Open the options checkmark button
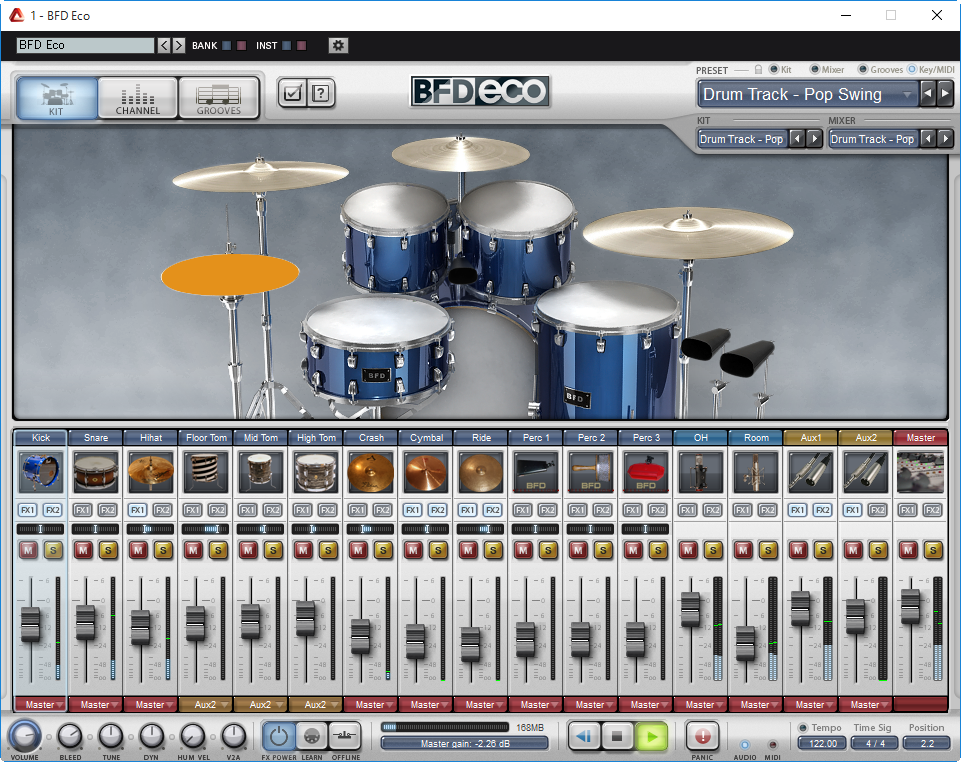The image size is (961, 762). tap(293, 93)
